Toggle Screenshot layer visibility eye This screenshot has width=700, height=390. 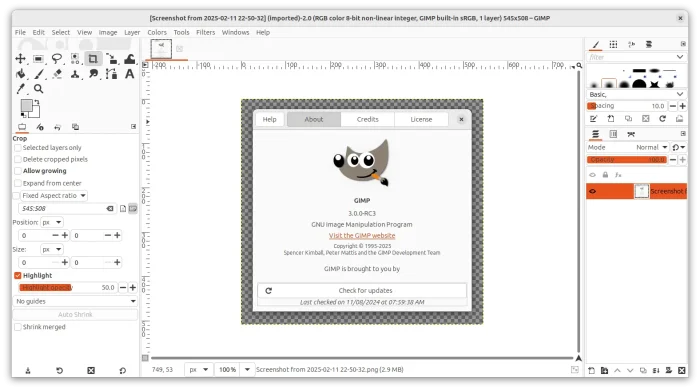[592, 191]
